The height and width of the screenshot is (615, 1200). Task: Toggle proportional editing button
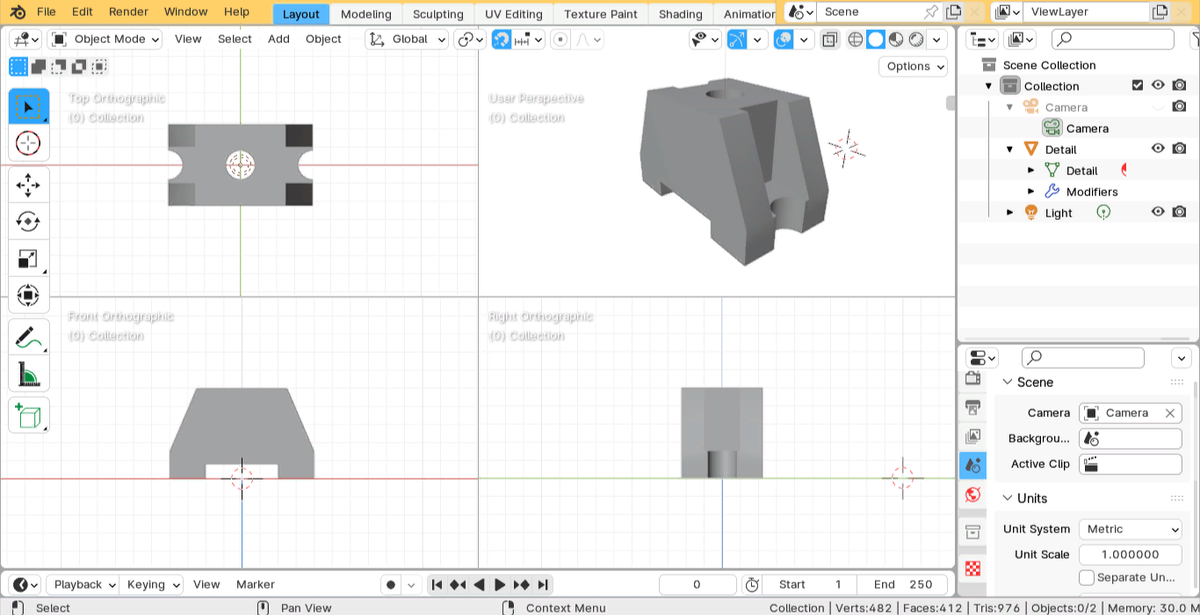point(560,39)
